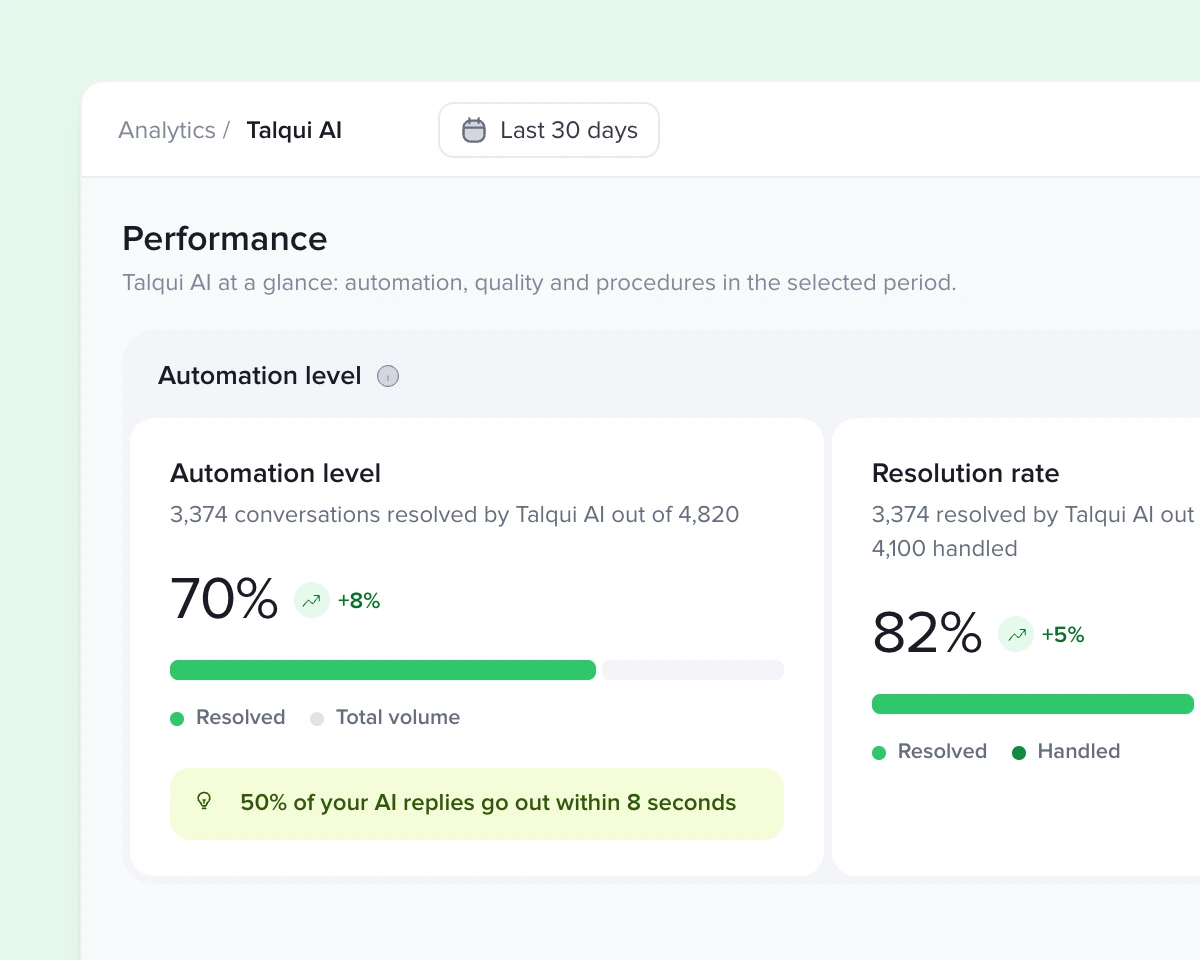Open the Last 30 days date range dropdown
This screenshot has height=960, width=1200.
(x=549, y=130)
